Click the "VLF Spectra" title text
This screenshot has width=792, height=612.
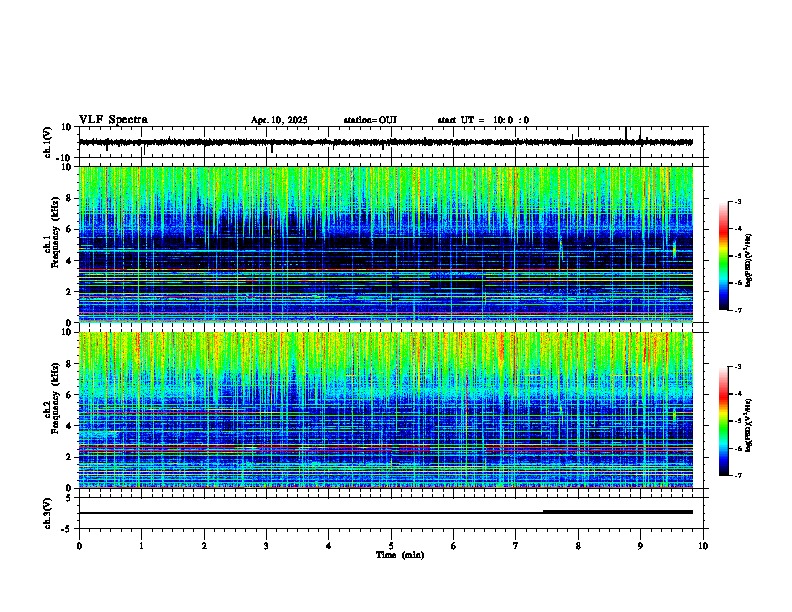113,120
